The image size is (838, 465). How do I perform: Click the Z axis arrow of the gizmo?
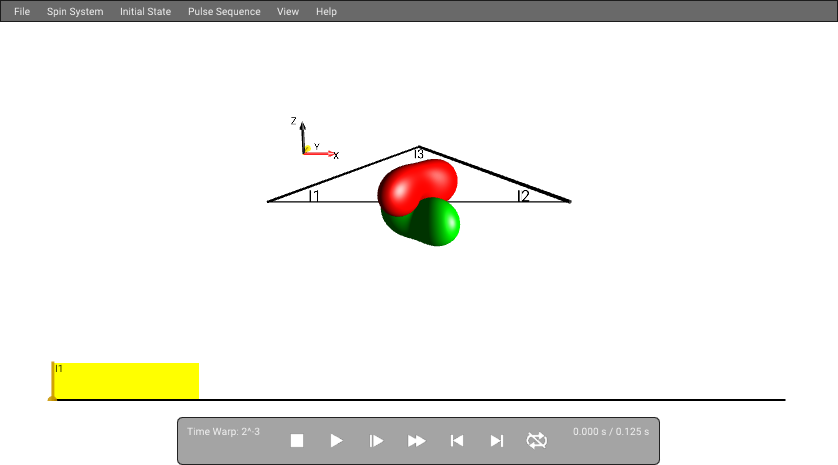pos(302,136)
